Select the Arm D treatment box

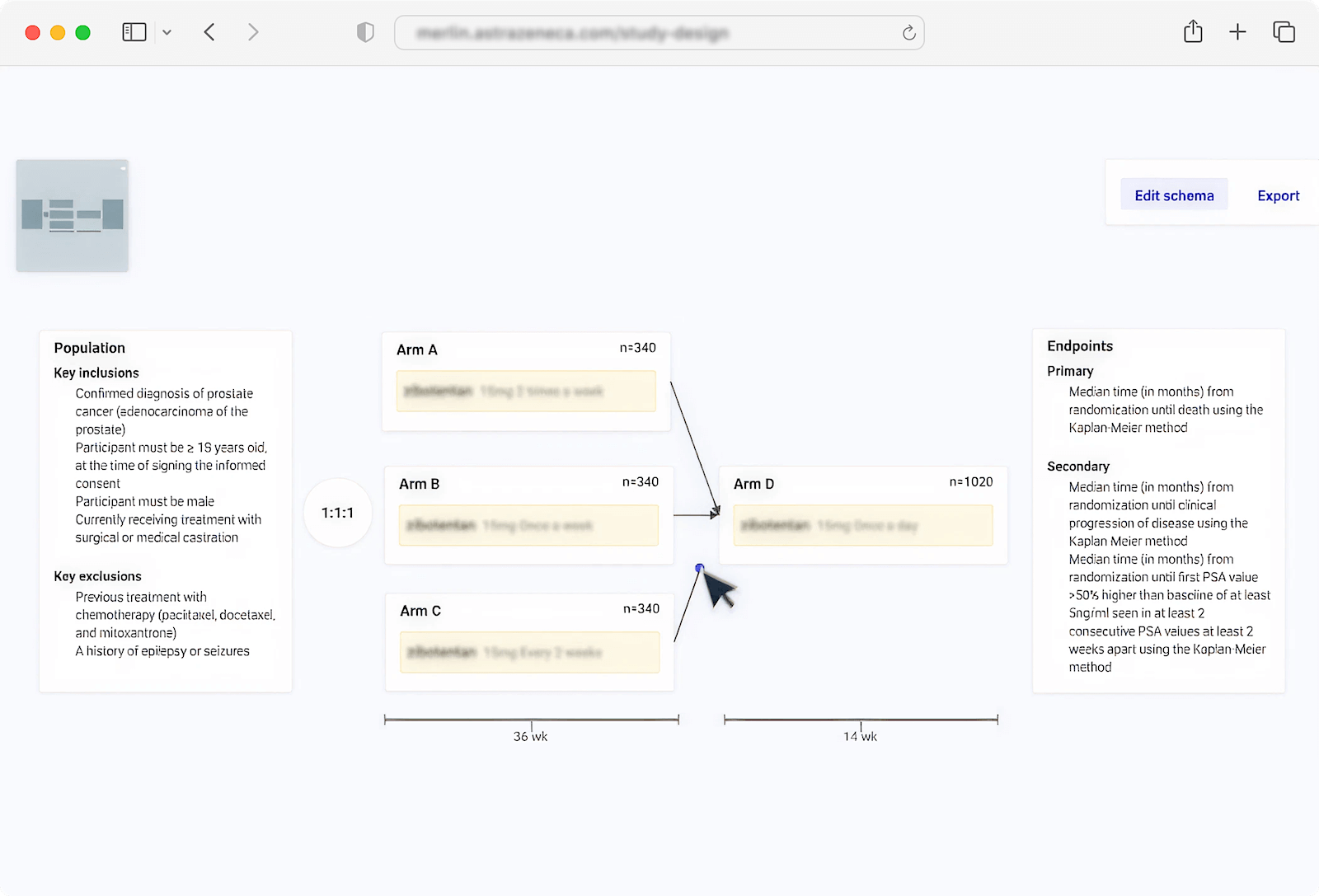(x=862, y=525)
